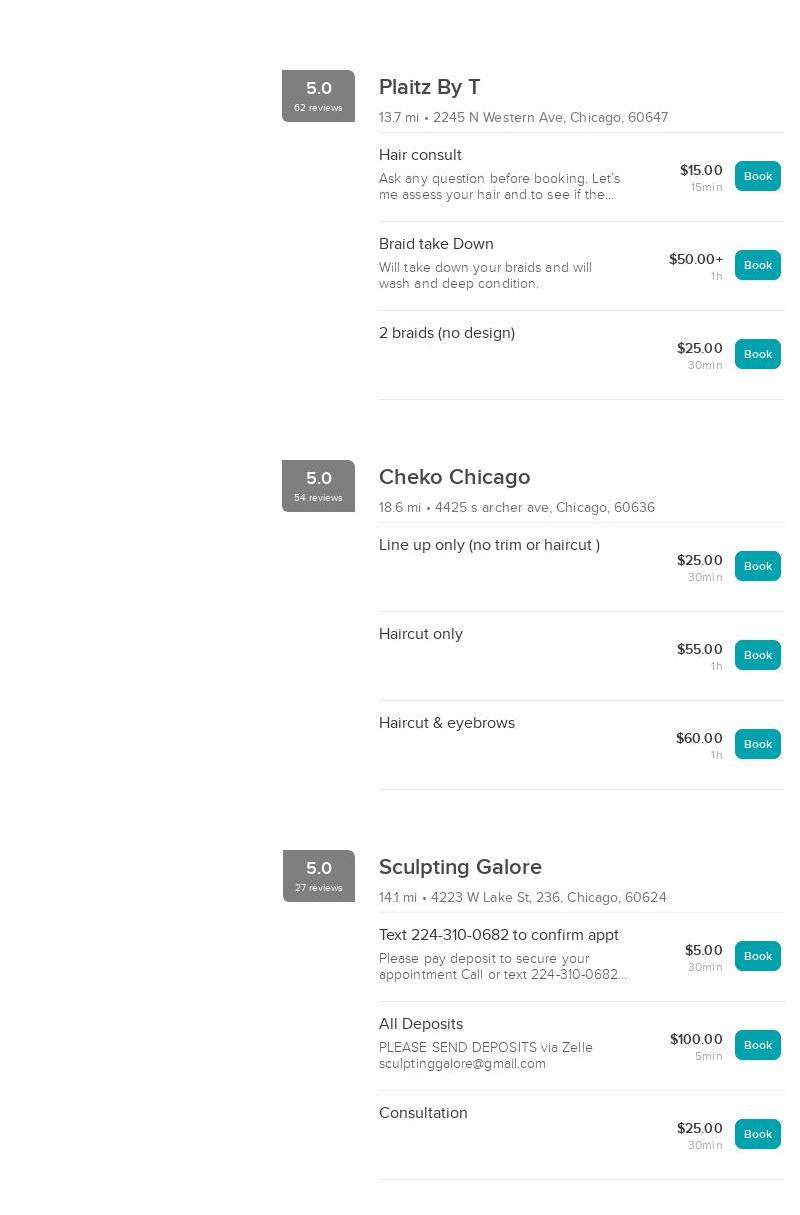Open the Cheko Chicago business title

pyautogui.click(x=454, y=478)
